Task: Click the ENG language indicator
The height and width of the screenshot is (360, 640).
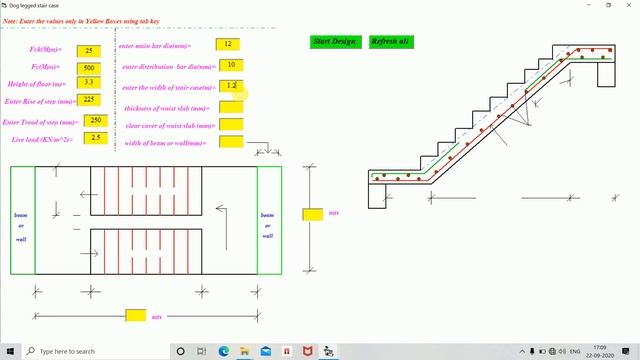Action: point(575,351)
